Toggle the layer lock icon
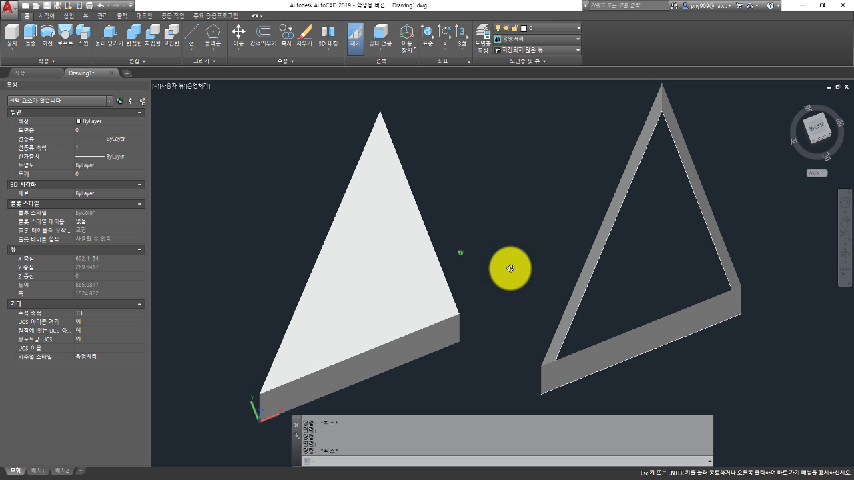Image resolution: width=854 pixels, height=480 pixels. [x=517, y=28]
